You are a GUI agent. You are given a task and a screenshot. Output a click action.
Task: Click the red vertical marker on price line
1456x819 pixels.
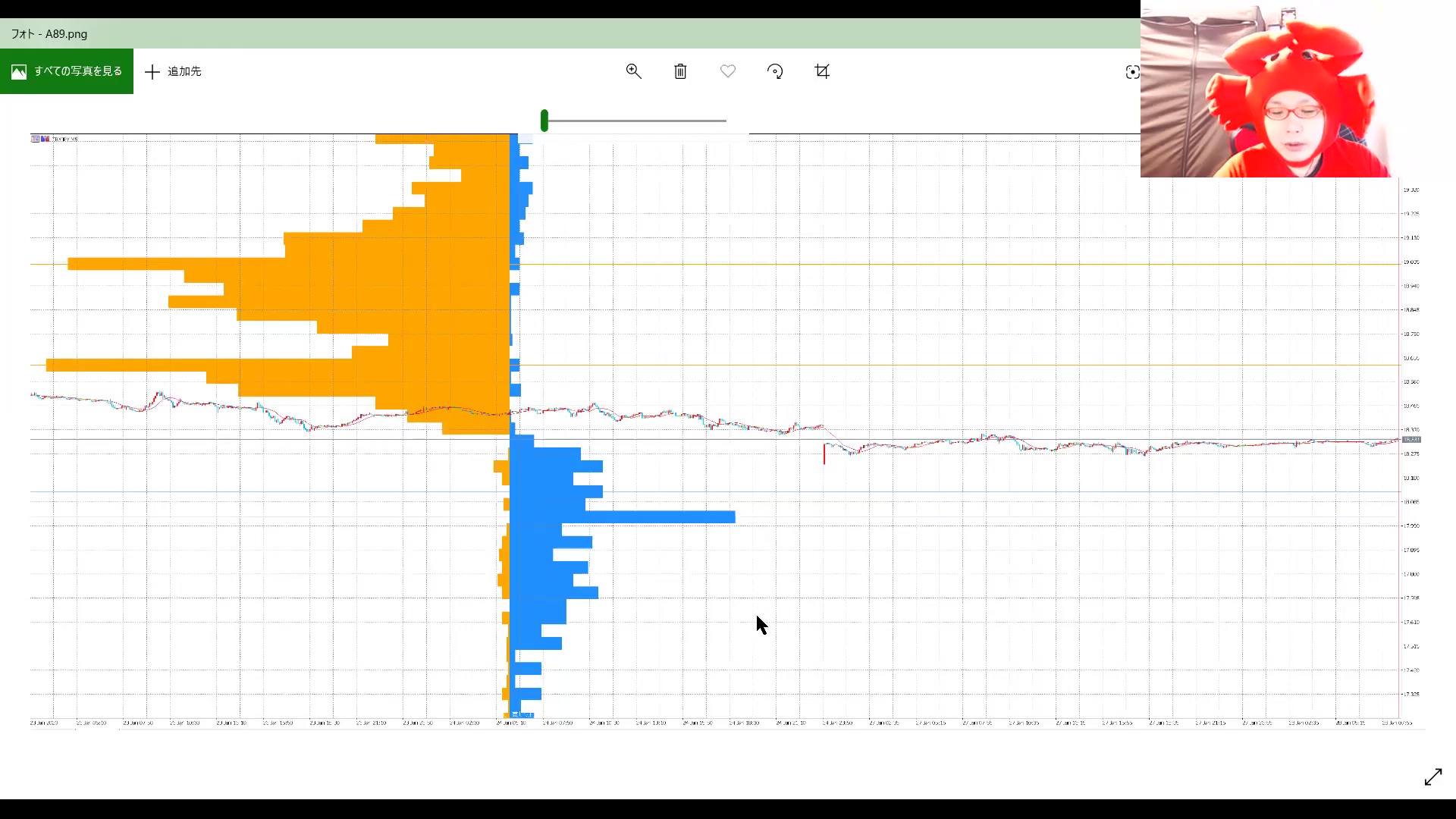tap(824, 454)
